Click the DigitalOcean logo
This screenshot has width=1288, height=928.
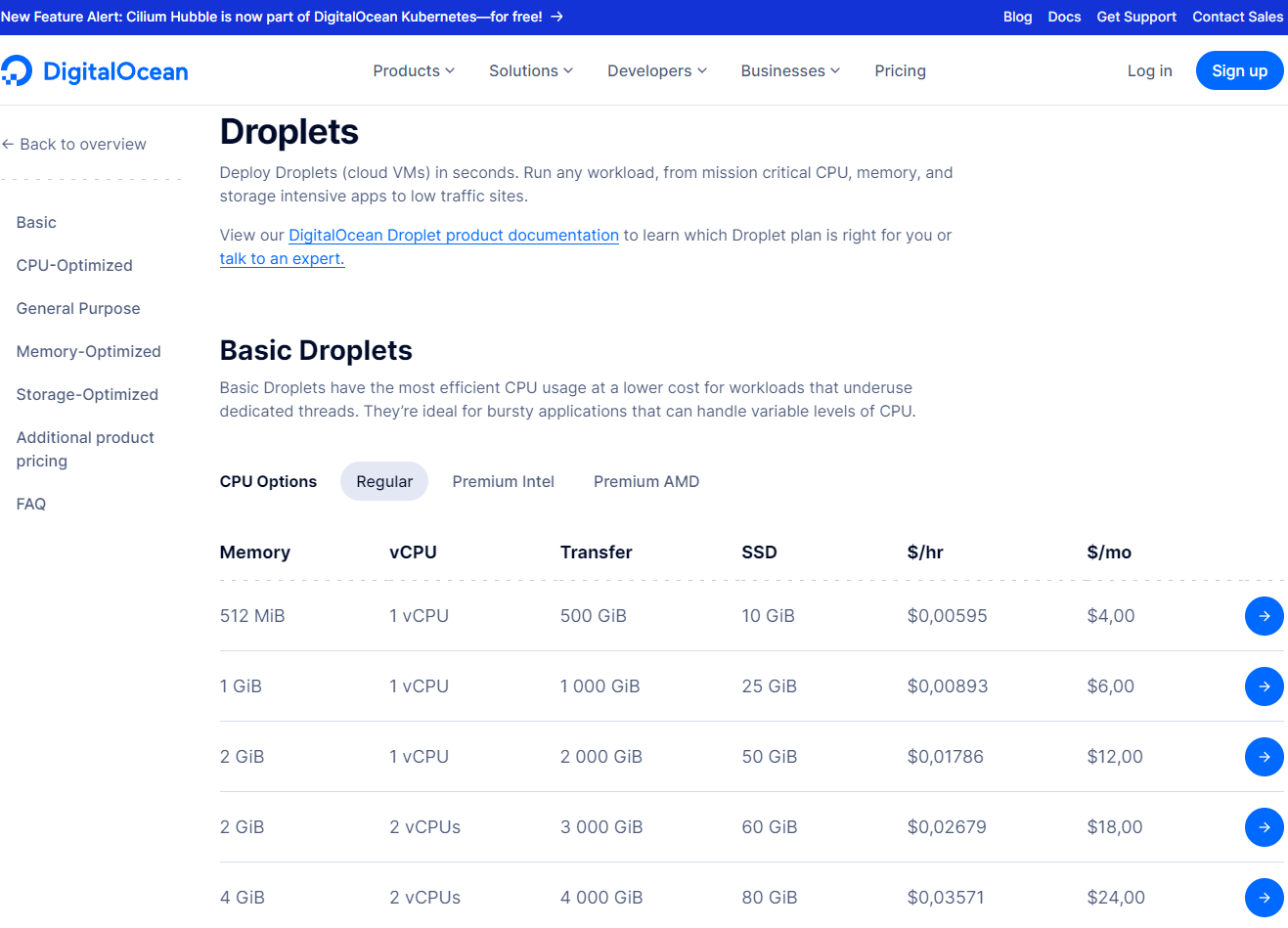(94, 71)
